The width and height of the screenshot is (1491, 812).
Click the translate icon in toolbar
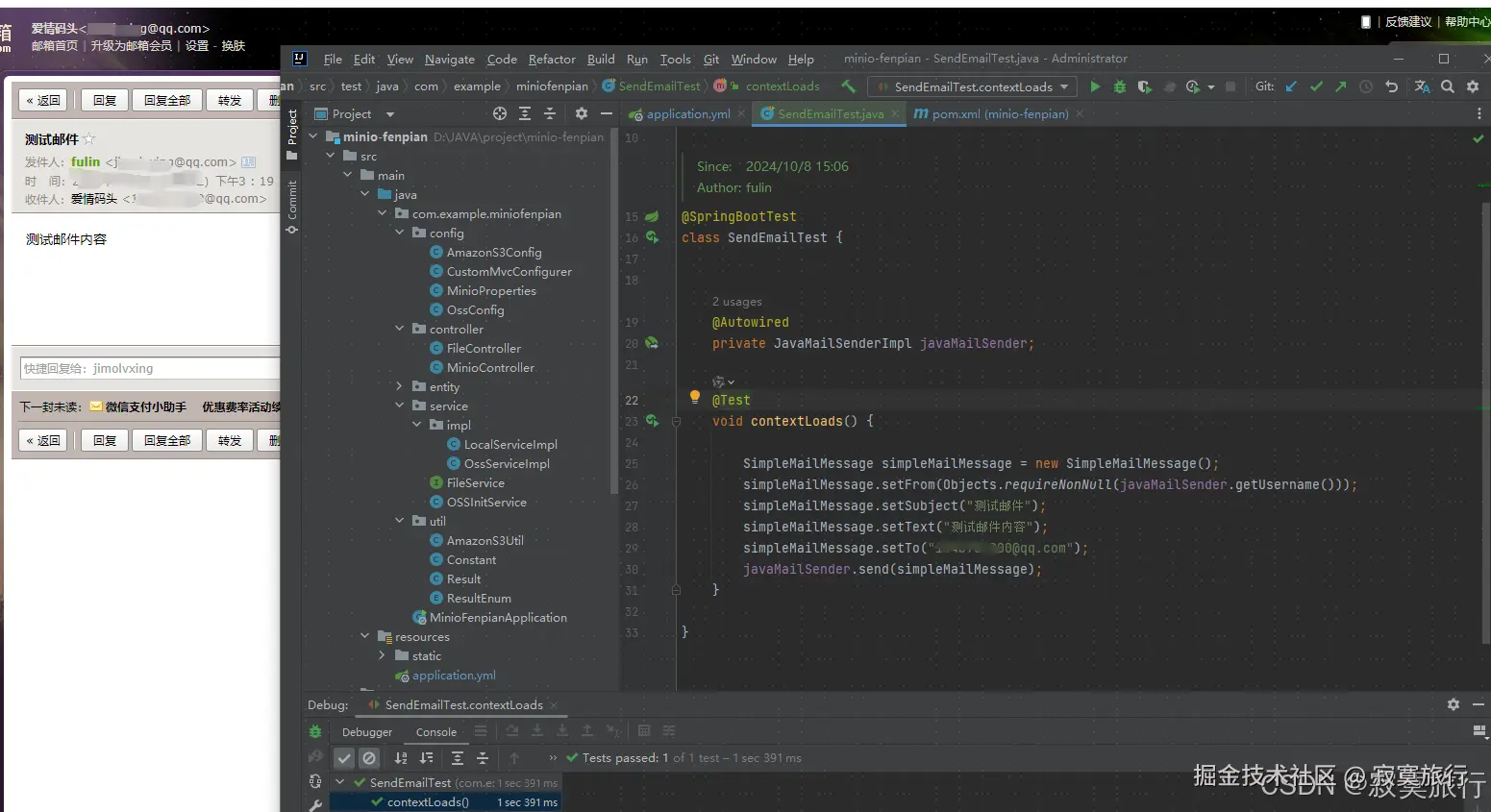(1422, 86)
